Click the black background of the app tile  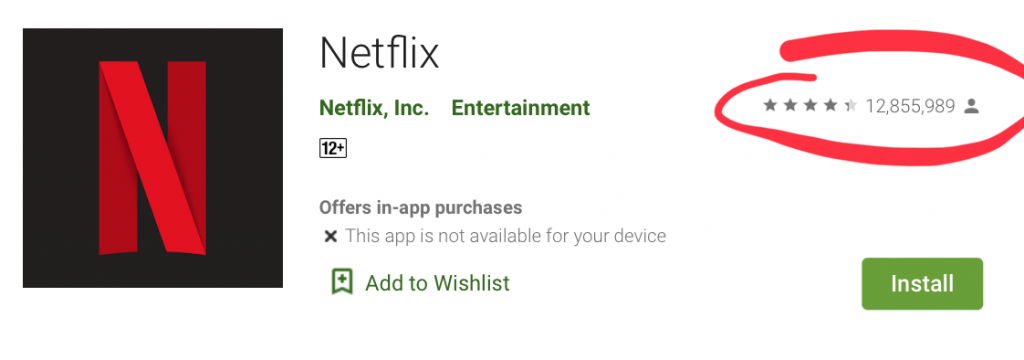click(59, 157)
